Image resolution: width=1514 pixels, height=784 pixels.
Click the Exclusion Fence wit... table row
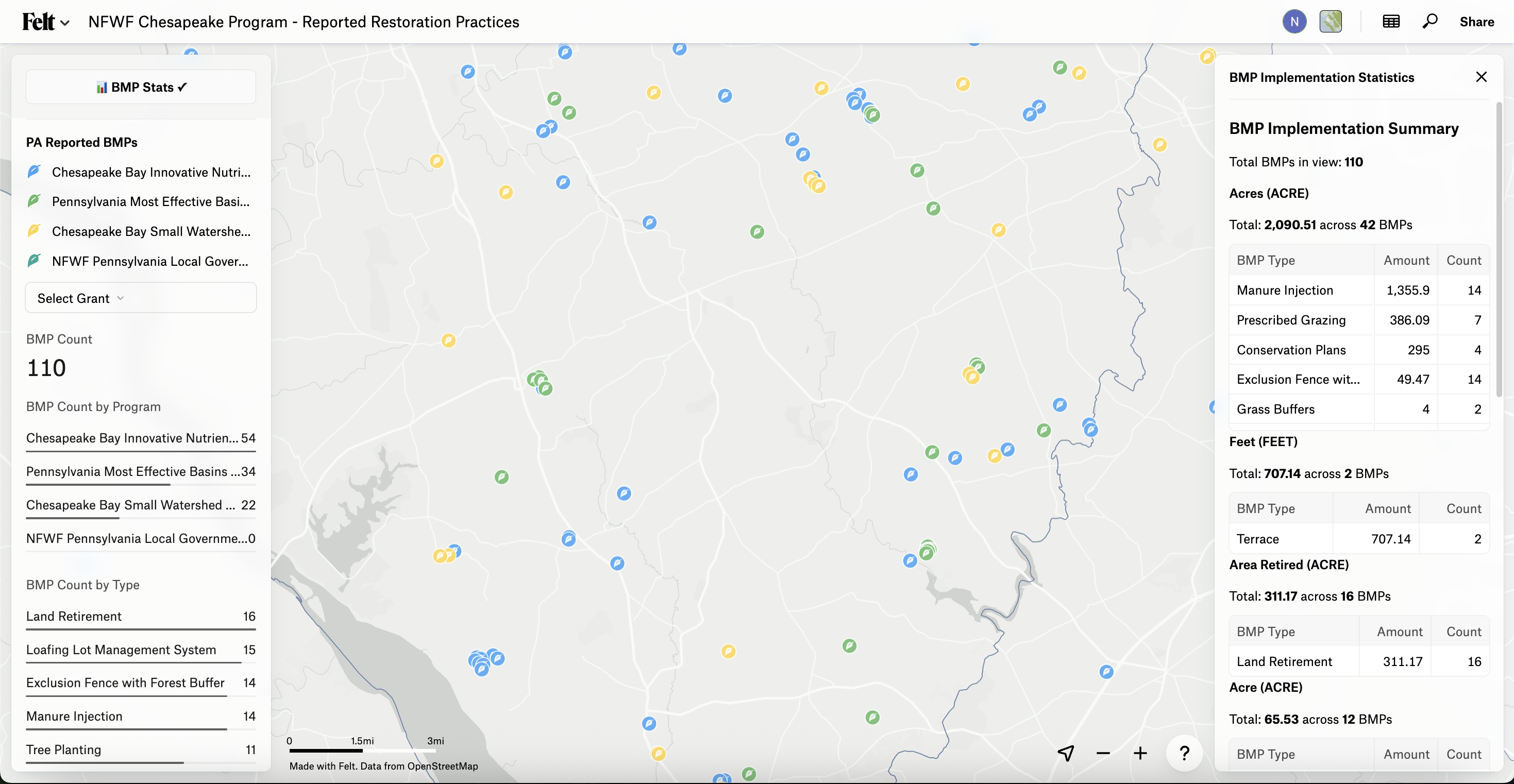point(1359,380)
